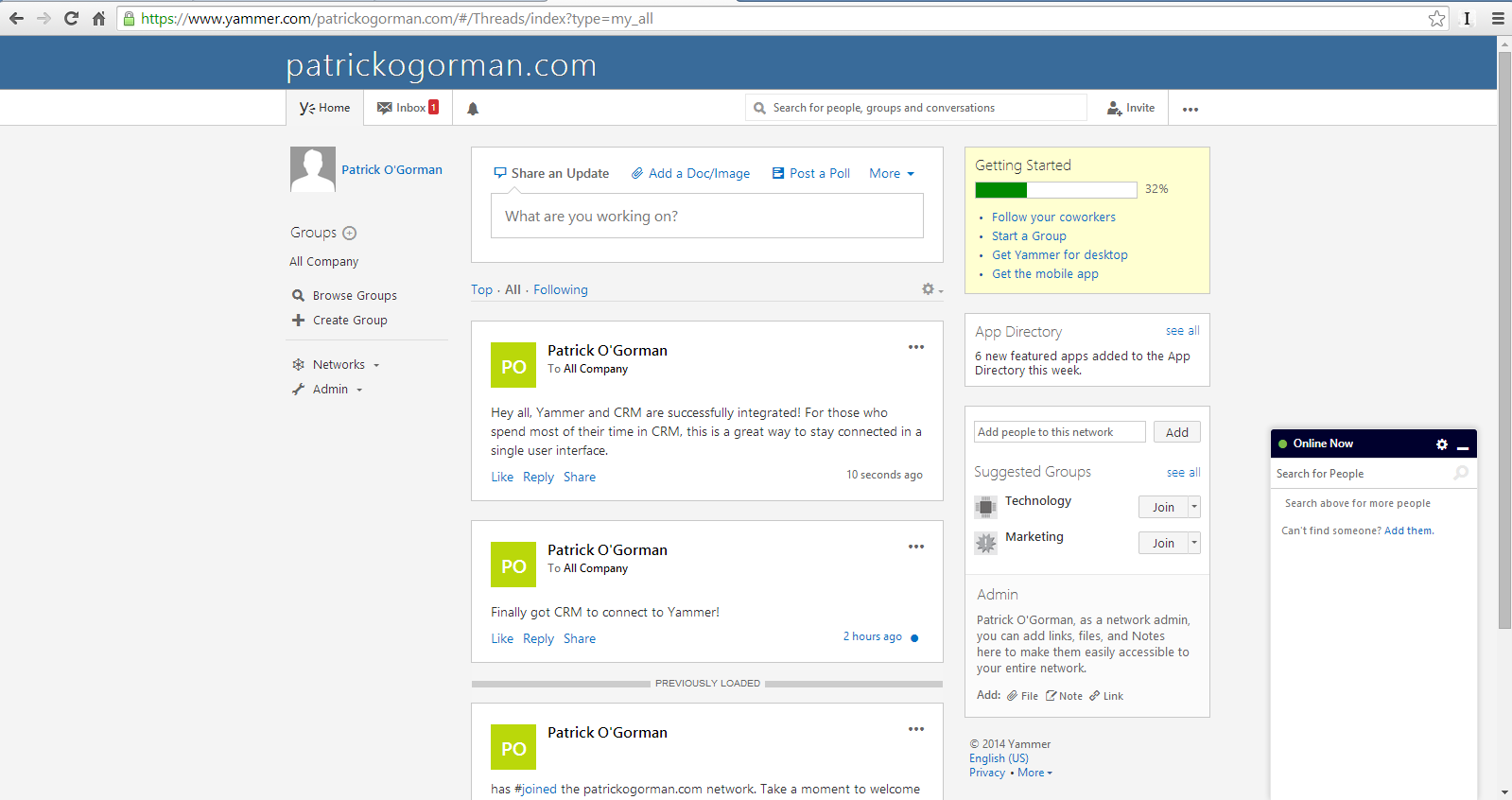Click Add them link in chat panel
This screenshot has width=1512, height=800.
(x=1408, y=530)
